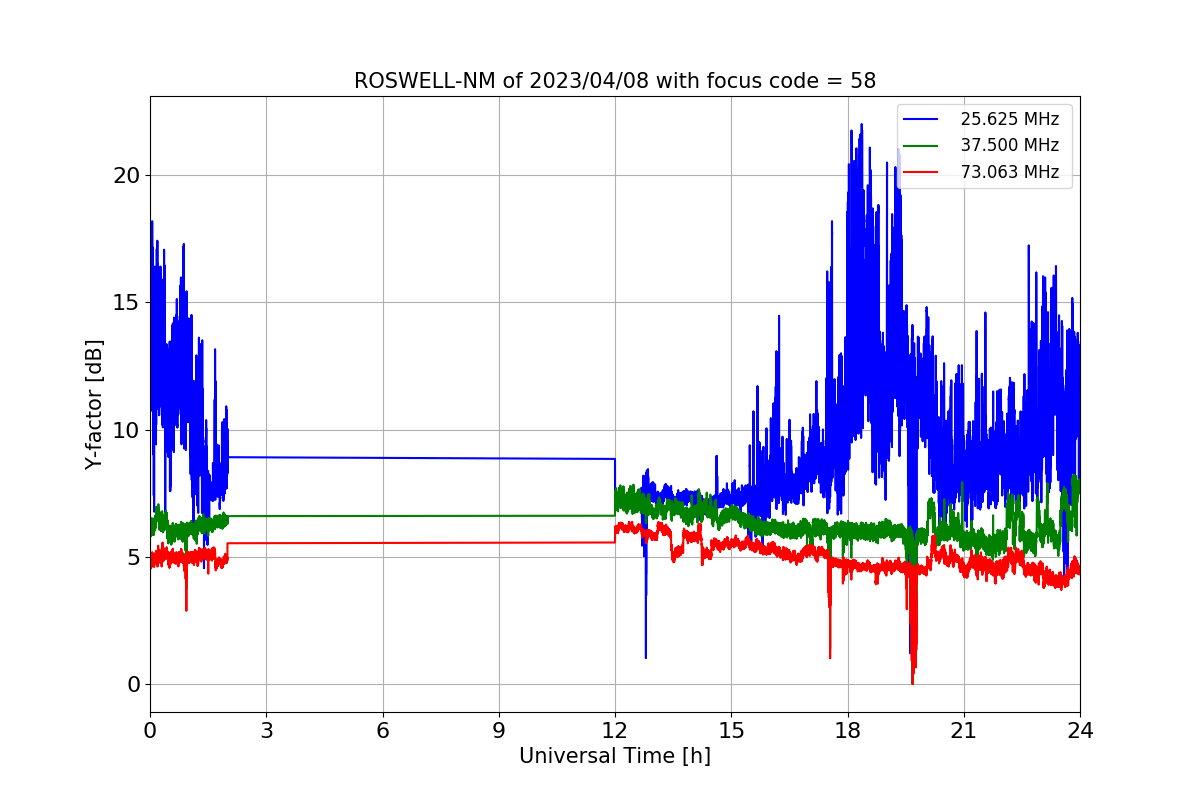Click x-axis tick label 18

[848, 731]
